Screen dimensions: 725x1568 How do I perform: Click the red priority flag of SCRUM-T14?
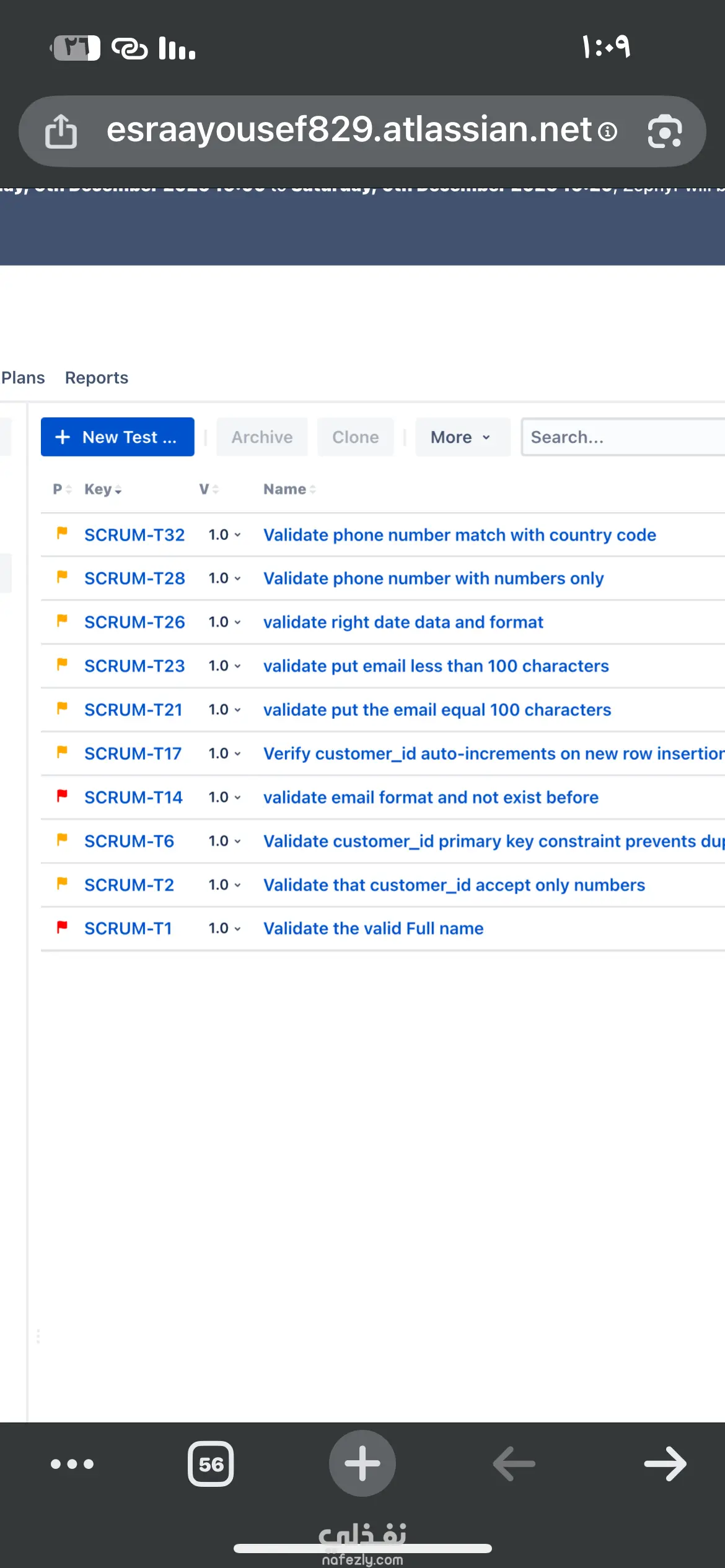(x=62, y=796)
